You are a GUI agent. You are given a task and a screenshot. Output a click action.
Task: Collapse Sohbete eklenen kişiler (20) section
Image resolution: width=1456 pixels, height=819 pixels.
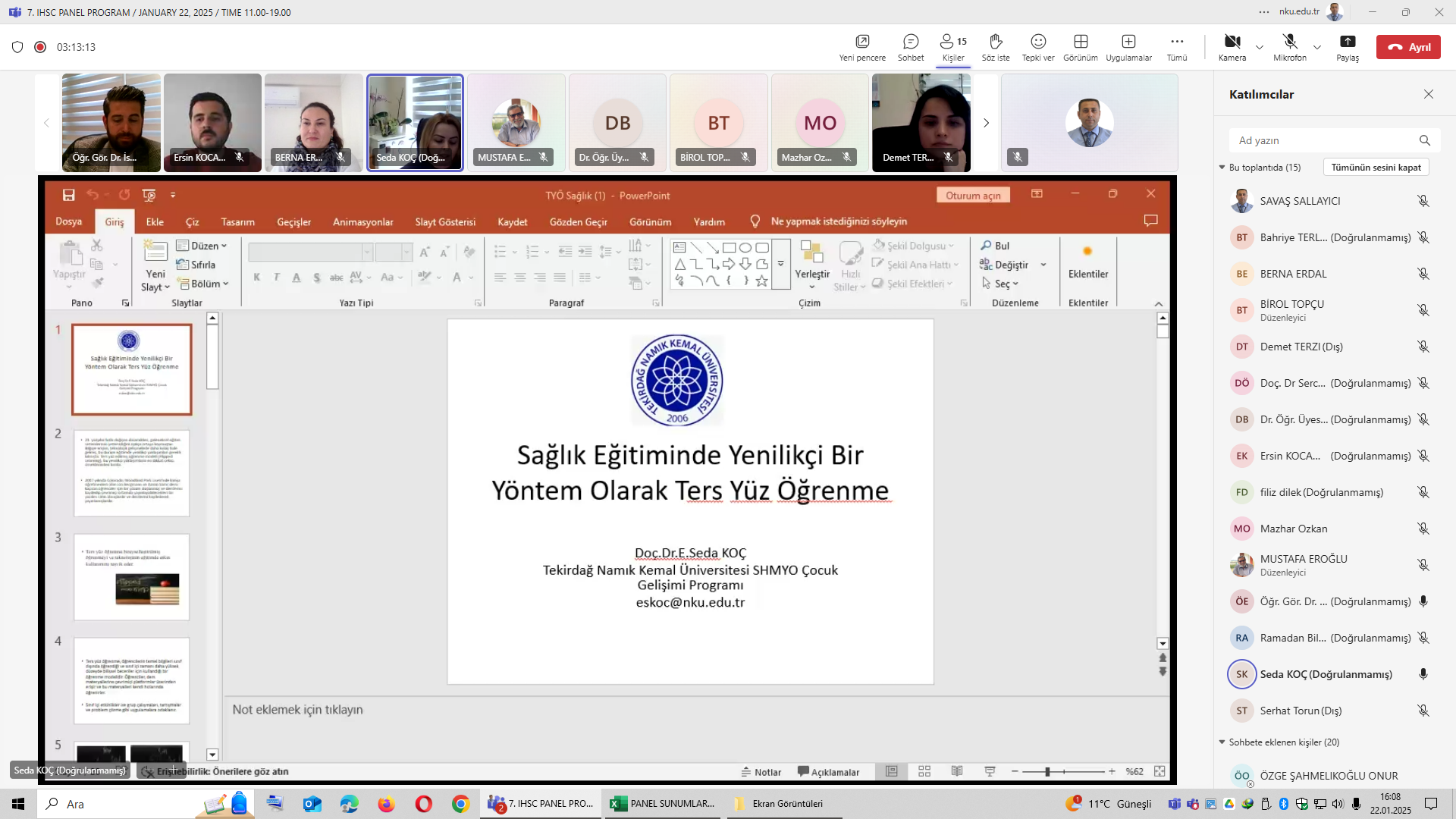coord(1222,742)
